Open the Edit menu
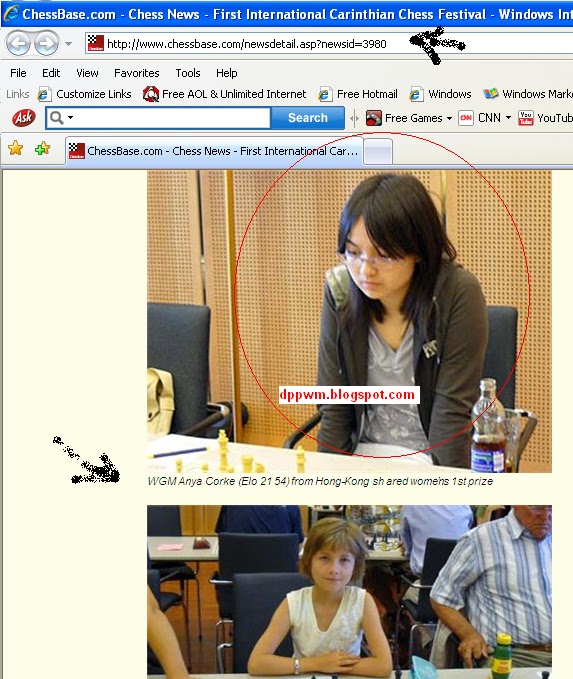The height and width of the screenshot is (679, 573). (x=51, y=73)
